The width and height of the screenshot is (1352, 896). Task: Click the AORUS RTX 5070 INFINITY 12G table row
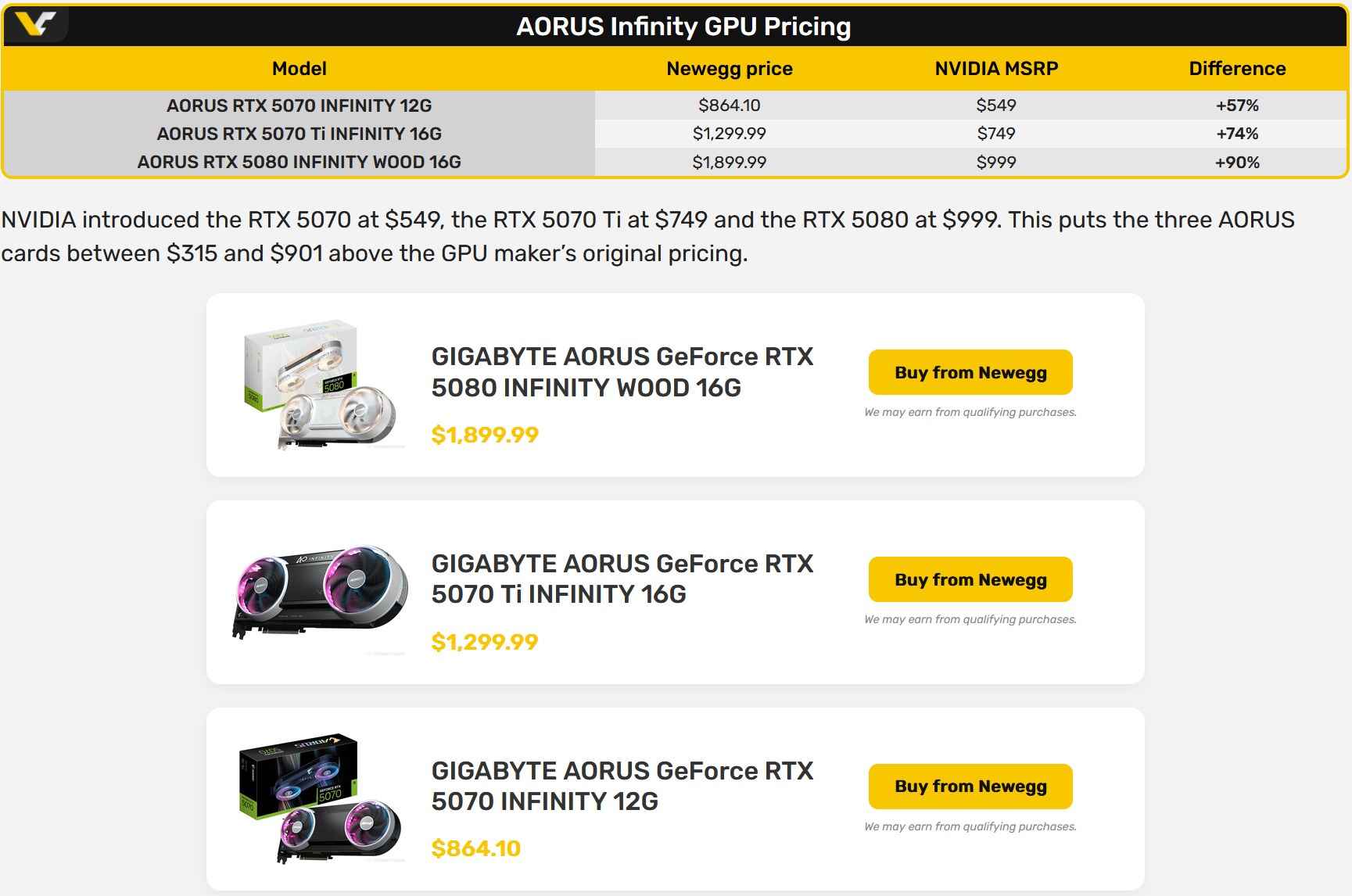coord(676,105)
